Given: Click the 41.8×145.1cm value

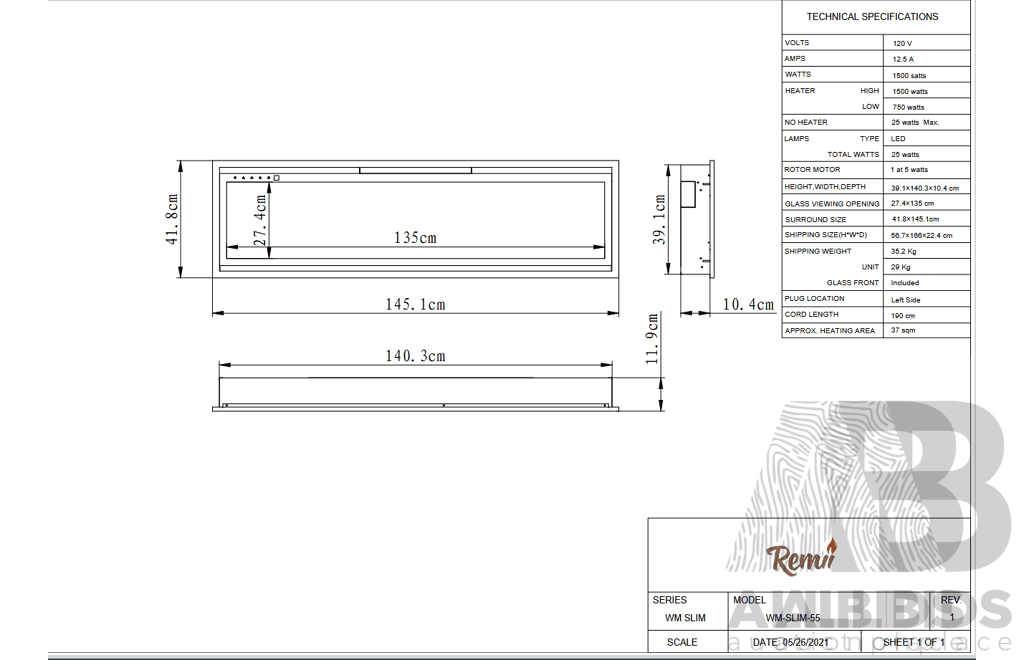Looking at the screenshot, I should (x=915, y=219).
